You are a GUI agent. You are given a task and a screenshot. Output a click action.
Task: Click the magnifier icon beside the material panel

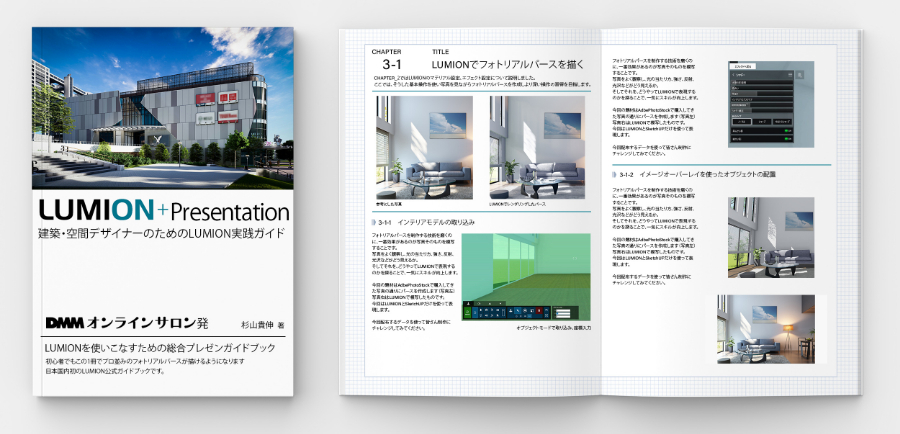800,75
